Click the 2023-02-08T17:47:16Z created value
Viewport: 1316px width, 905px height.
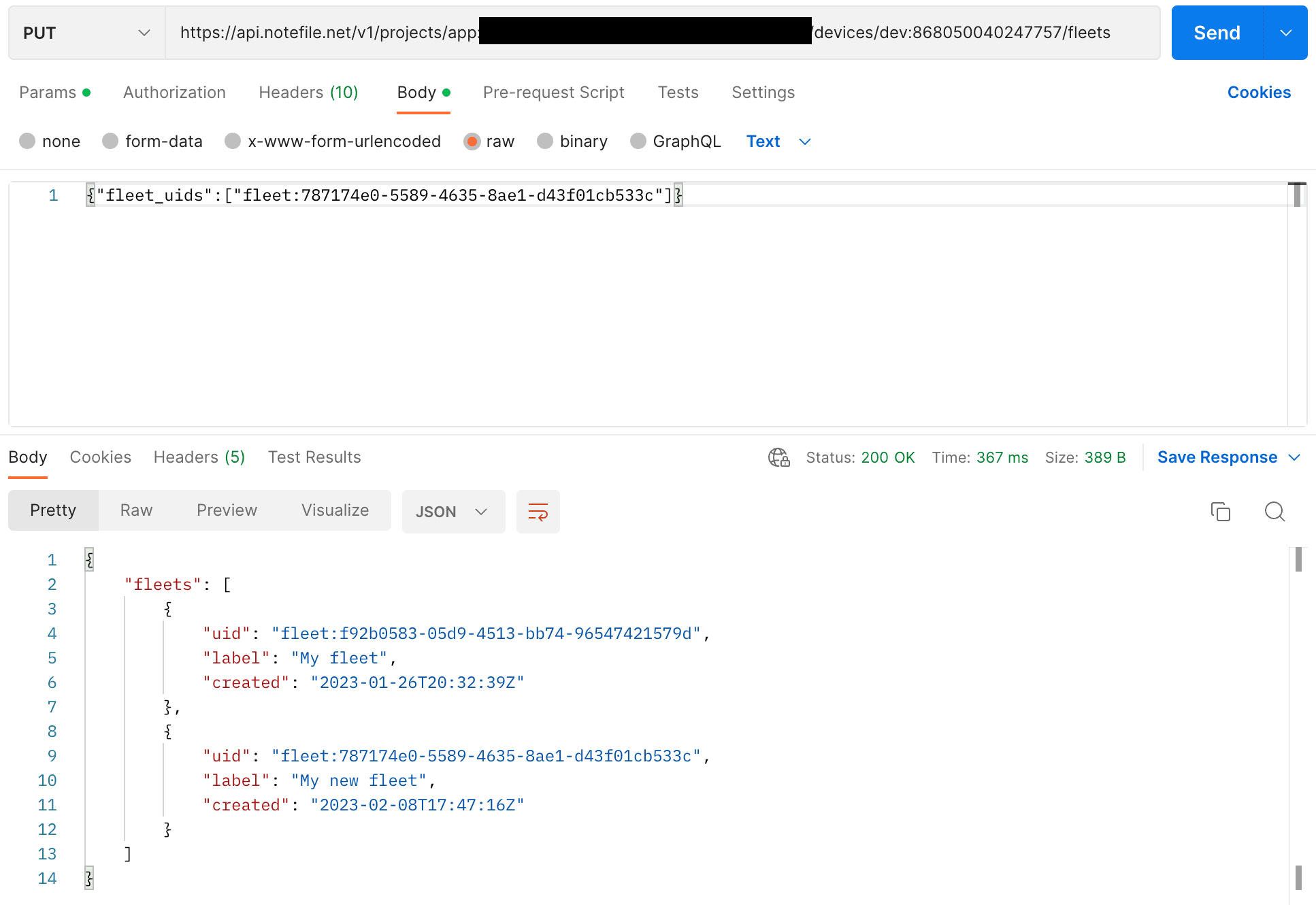(x=417, y=805)
